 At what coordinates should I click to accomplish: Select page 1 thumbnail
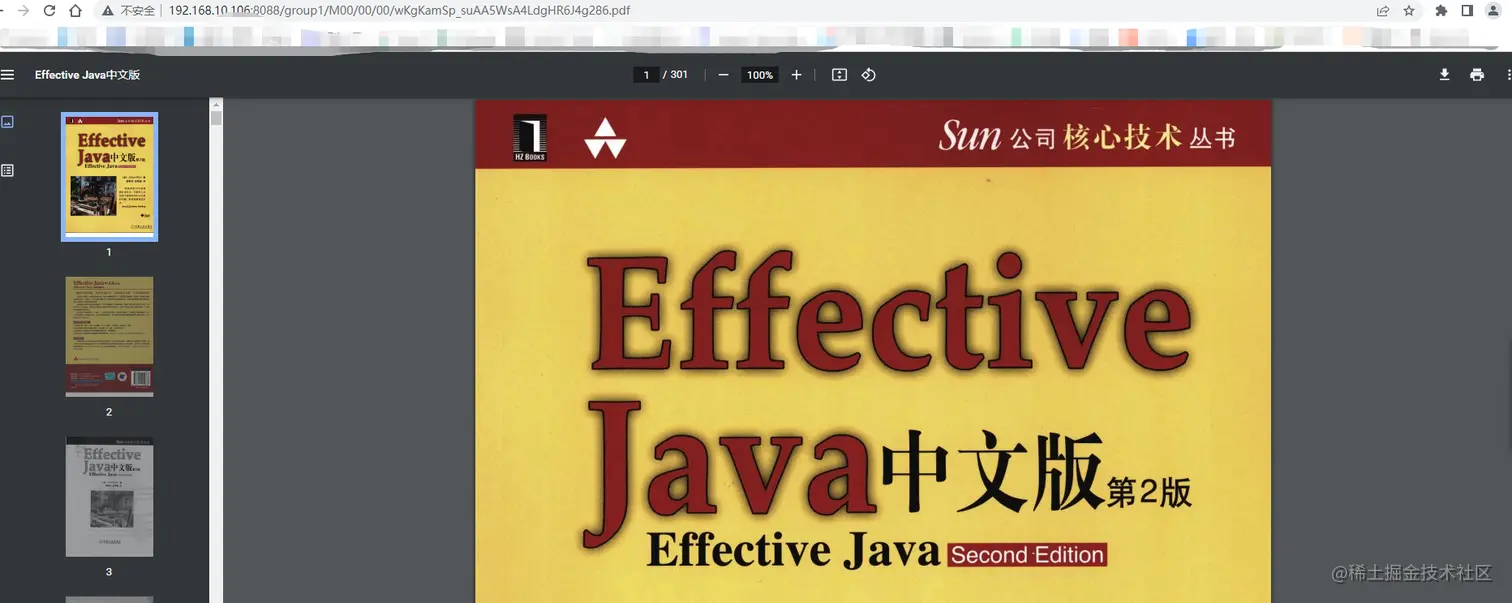tap(110, 177)
